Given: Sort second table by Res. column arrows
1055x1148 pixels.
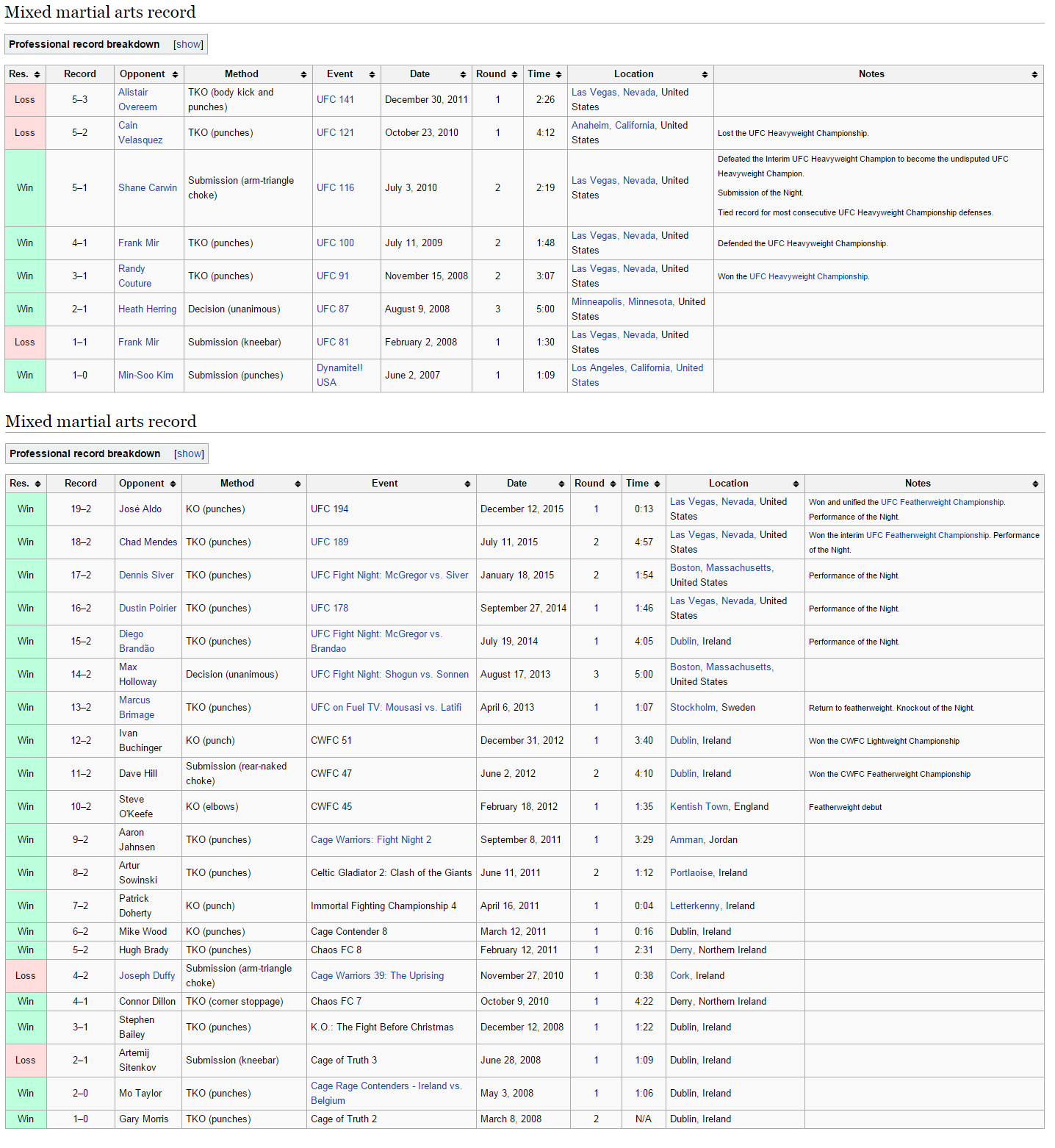Looking at the screenshot, I should (38, 484).
